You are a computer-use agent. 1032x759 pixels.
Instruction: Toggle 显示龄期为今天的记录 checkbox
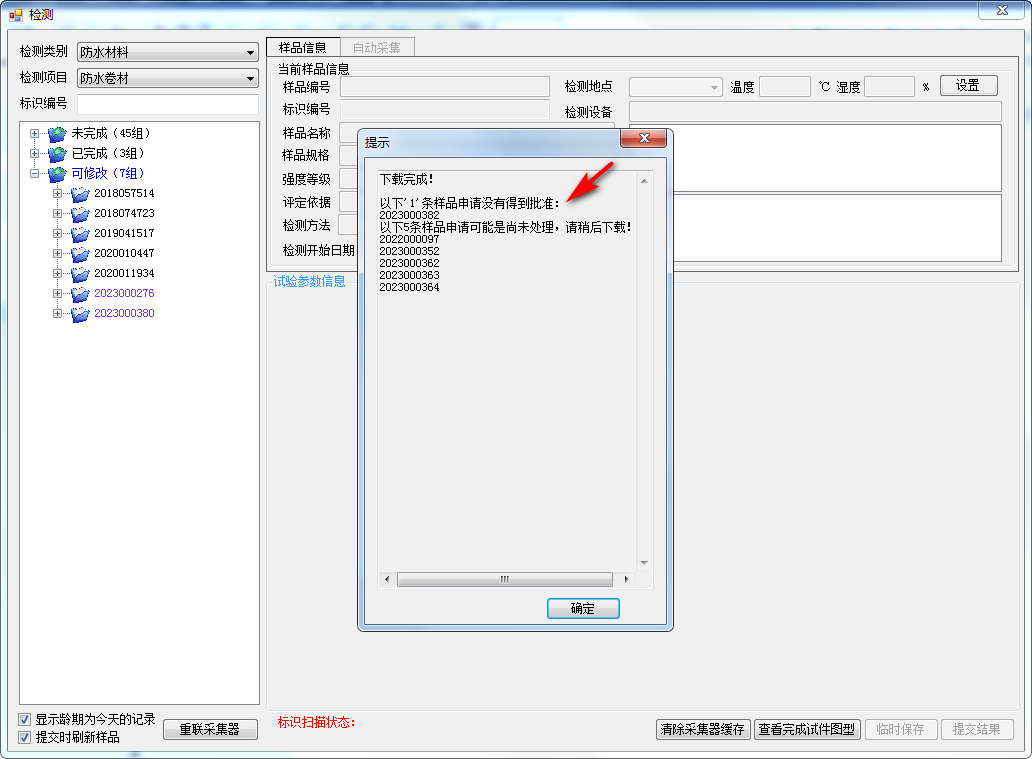(x=25, y=719)
